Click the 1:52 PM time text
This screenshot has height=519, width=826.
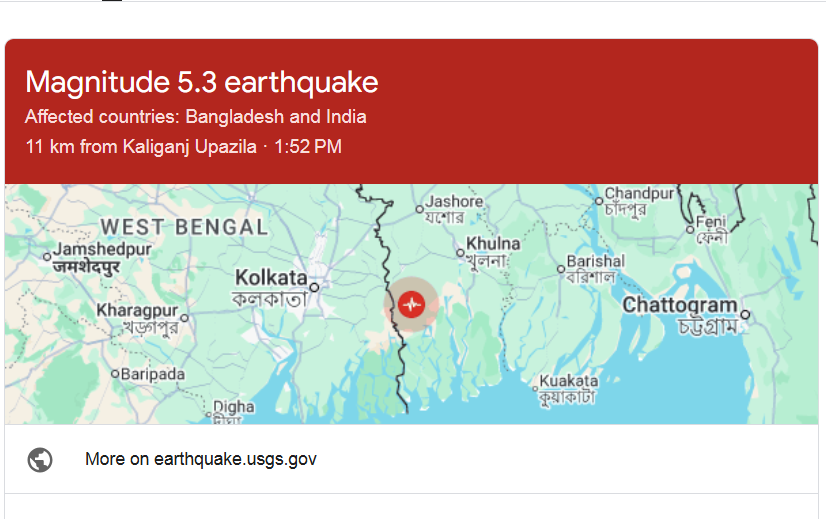pos(308,147)
